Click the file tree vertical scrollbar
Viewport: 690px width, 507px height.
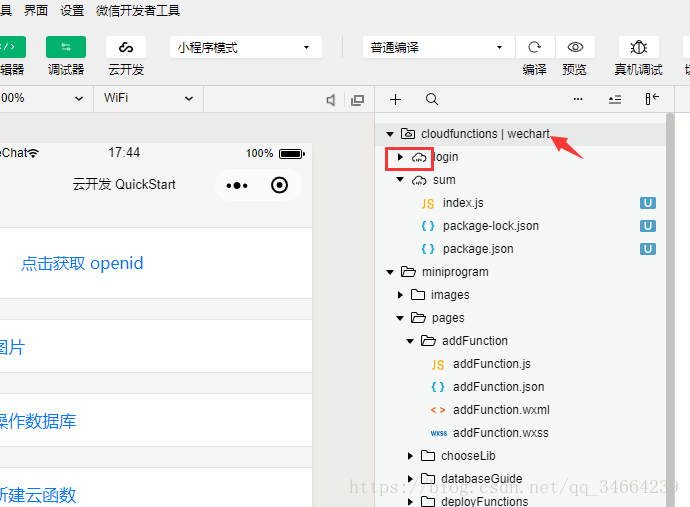pos(670,310)
